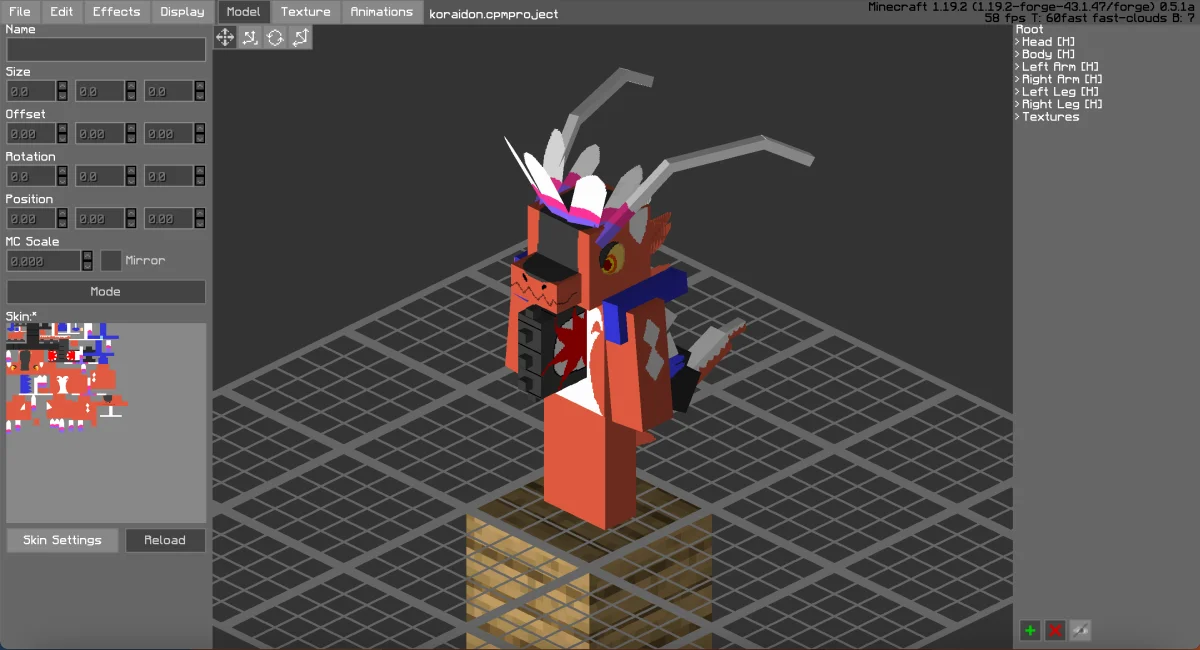Click the Left Leg [H] label
This screenshot has height=650, width=1200.
coord(1061,92)
